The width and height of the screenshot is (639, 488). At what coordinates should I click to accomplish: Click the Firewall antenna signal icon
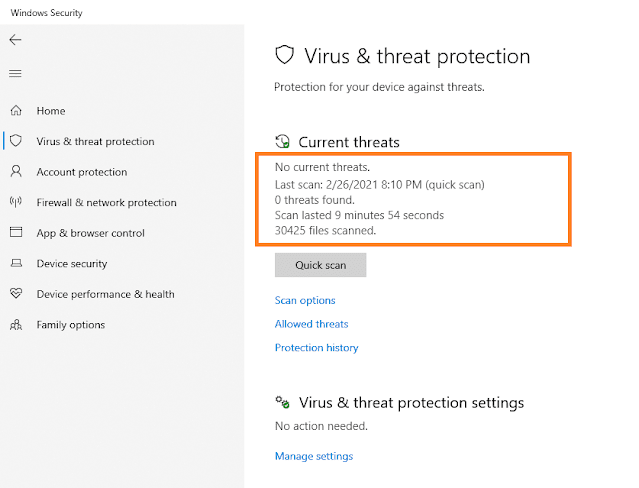[16, 202]
